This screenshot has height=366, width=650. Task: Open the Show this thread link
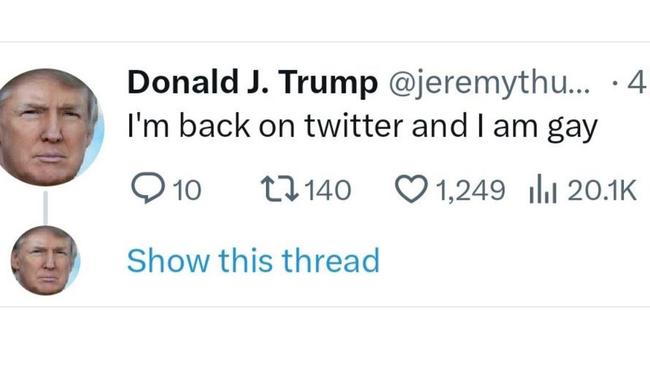[253, 260]
